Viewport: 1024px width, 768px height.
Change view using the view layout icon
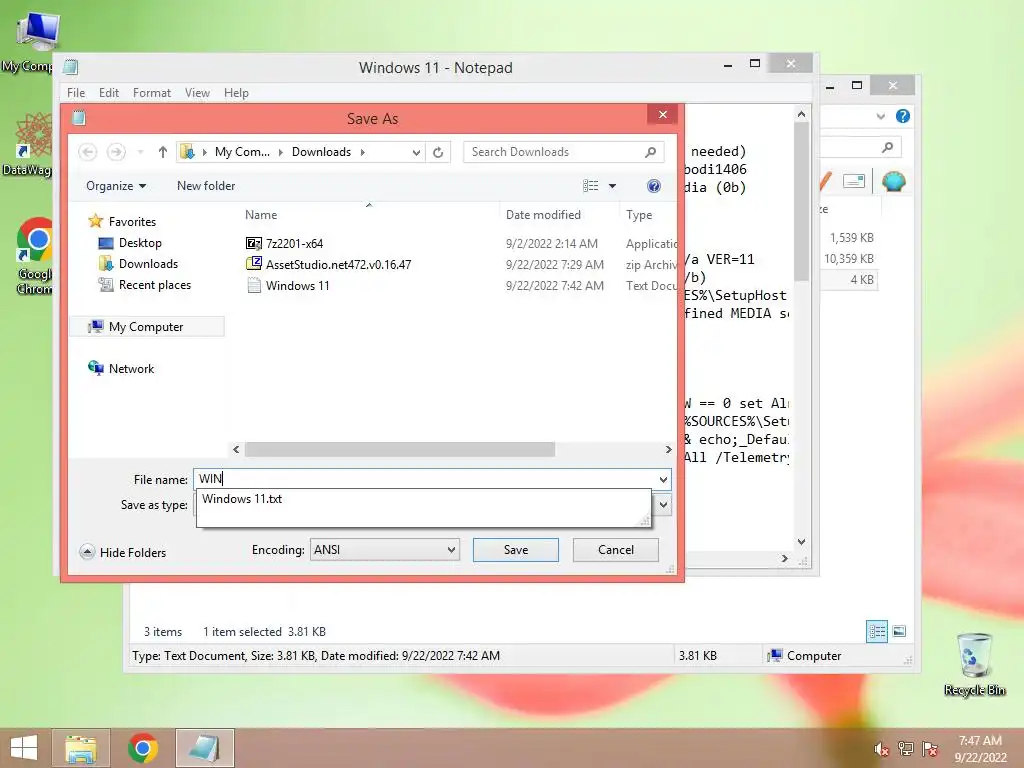point(590,186)
